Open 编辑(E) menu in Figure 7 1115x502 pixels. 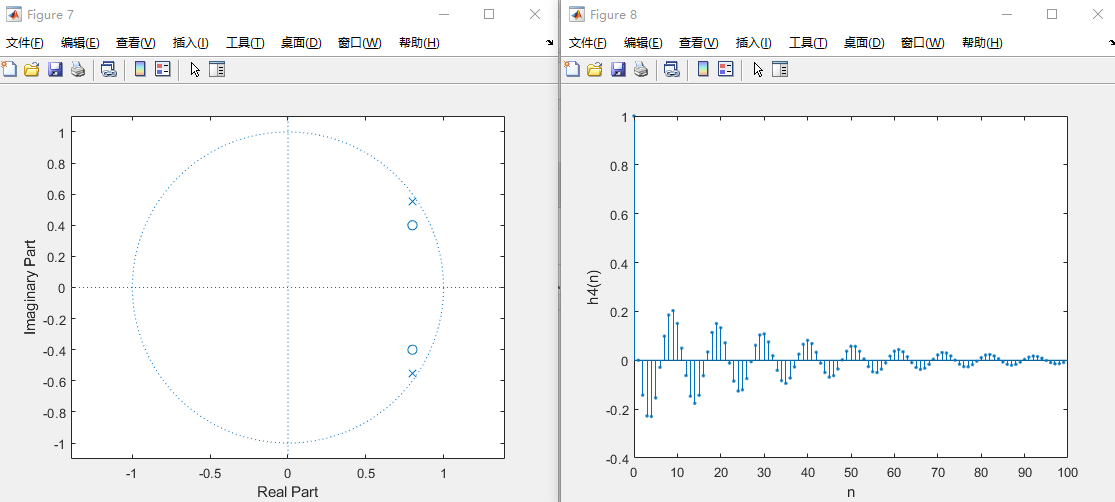click(x=80, y=43)
